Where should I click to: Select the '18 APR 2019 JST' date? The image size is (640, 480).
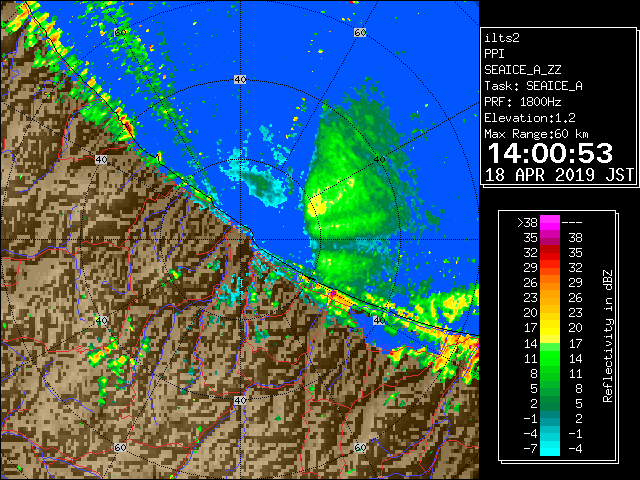559,175
